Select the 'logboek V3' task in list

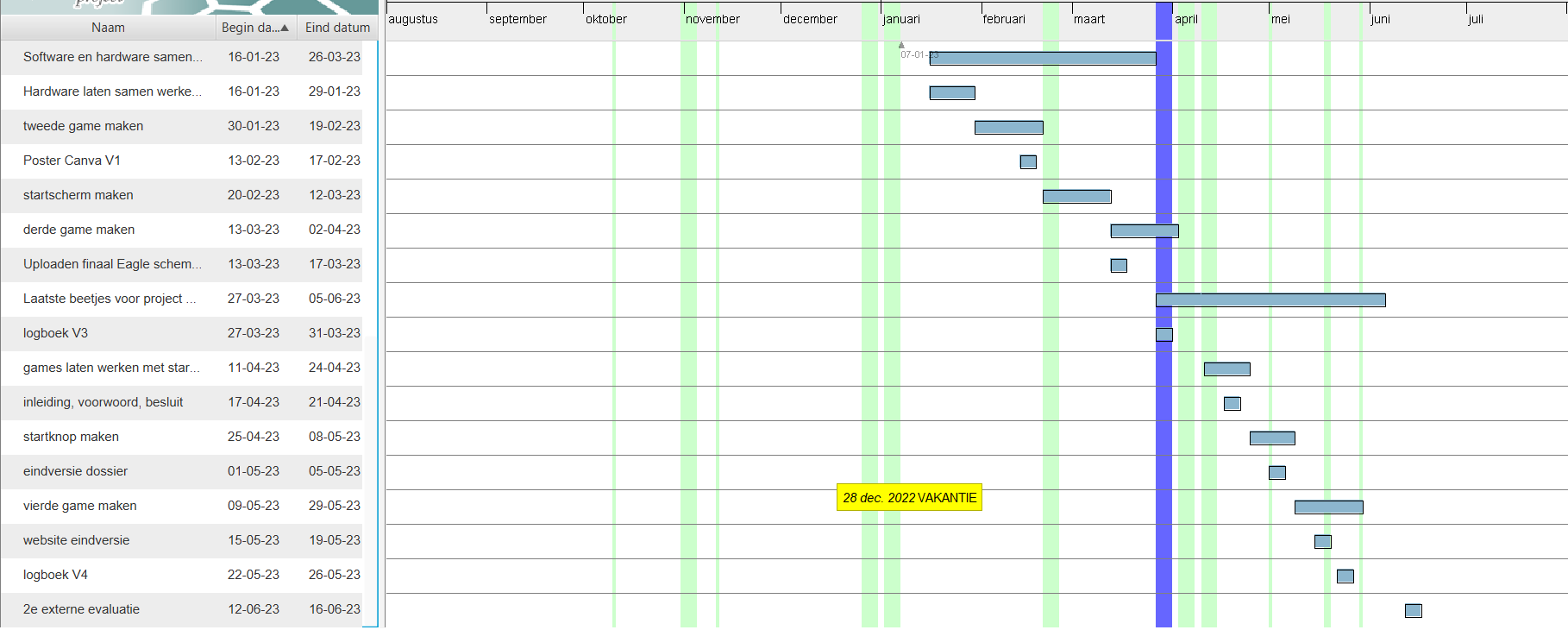55,333
